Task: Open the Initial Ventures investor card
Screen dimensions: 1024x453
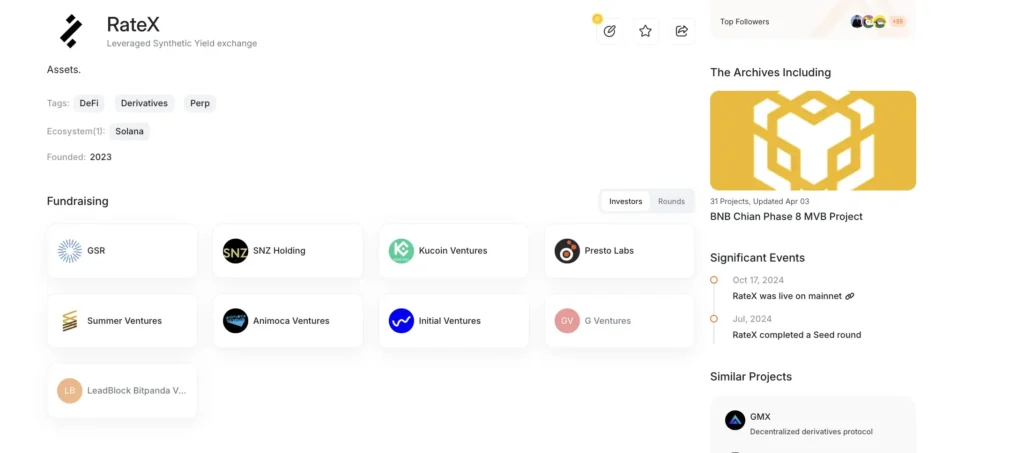Action: coord(454,320)
